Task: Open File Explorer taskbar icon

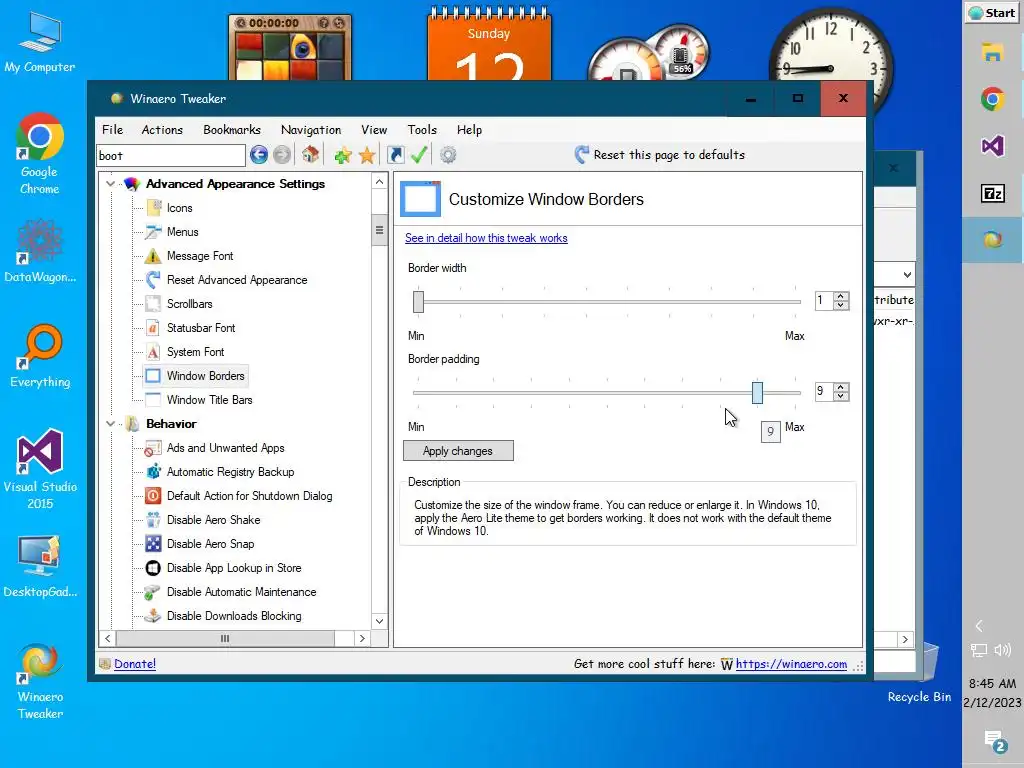Action: pyautogui.click(x=993, y=52)
